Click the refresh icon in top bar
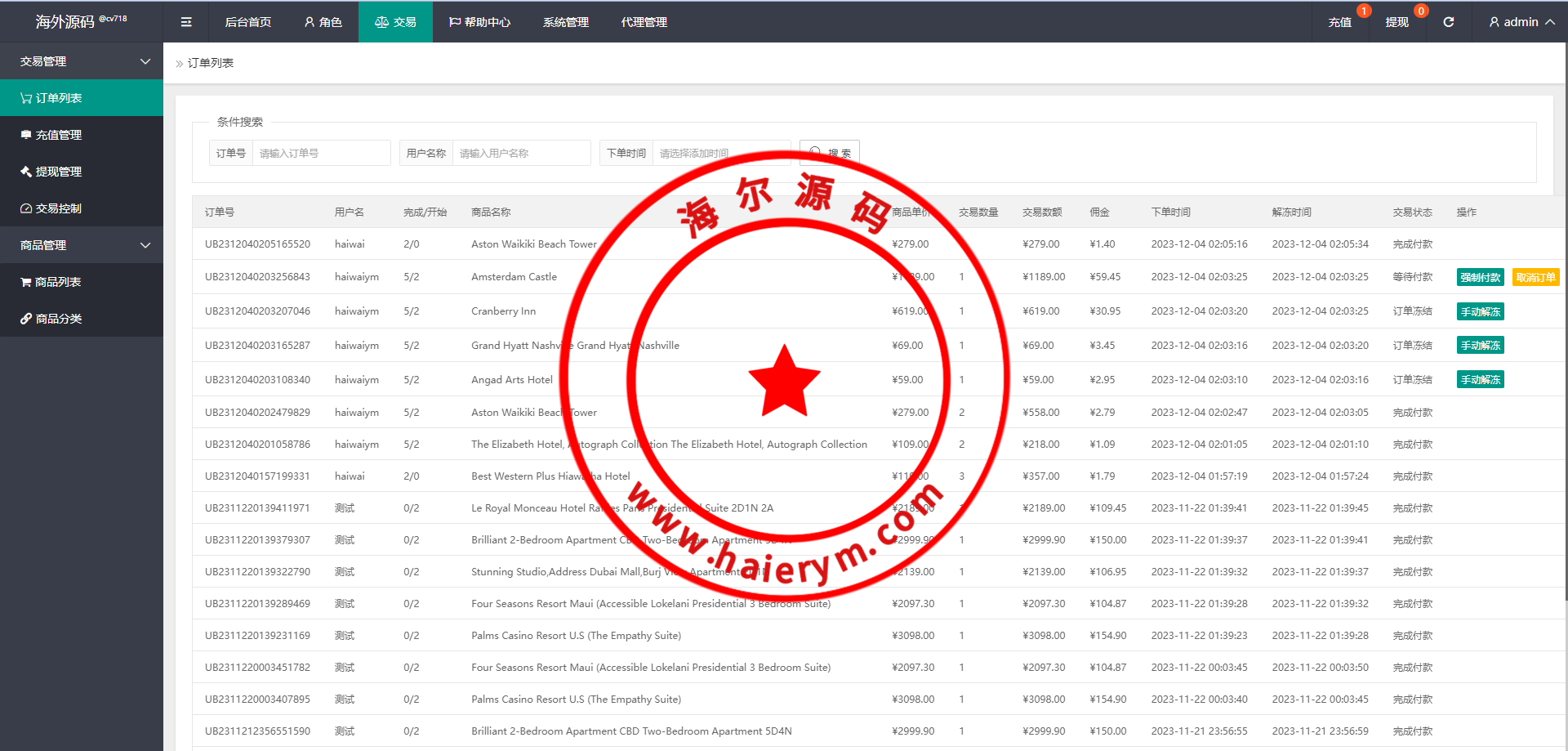 (1448, 22)
